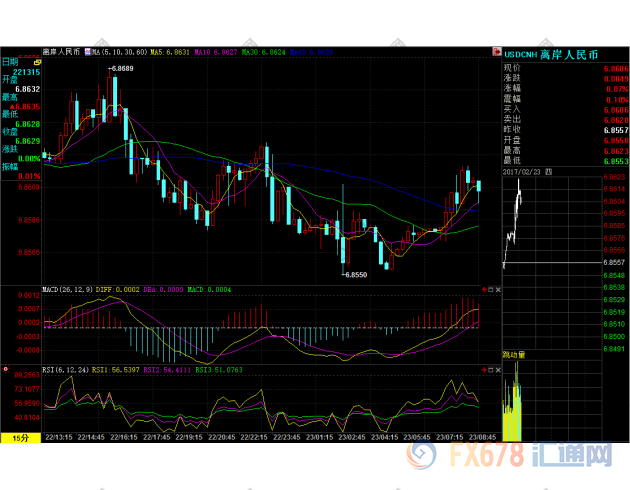This screenshot has height=490, width=630.
Task: Close the MACD indicator panel
Action: 495,289
